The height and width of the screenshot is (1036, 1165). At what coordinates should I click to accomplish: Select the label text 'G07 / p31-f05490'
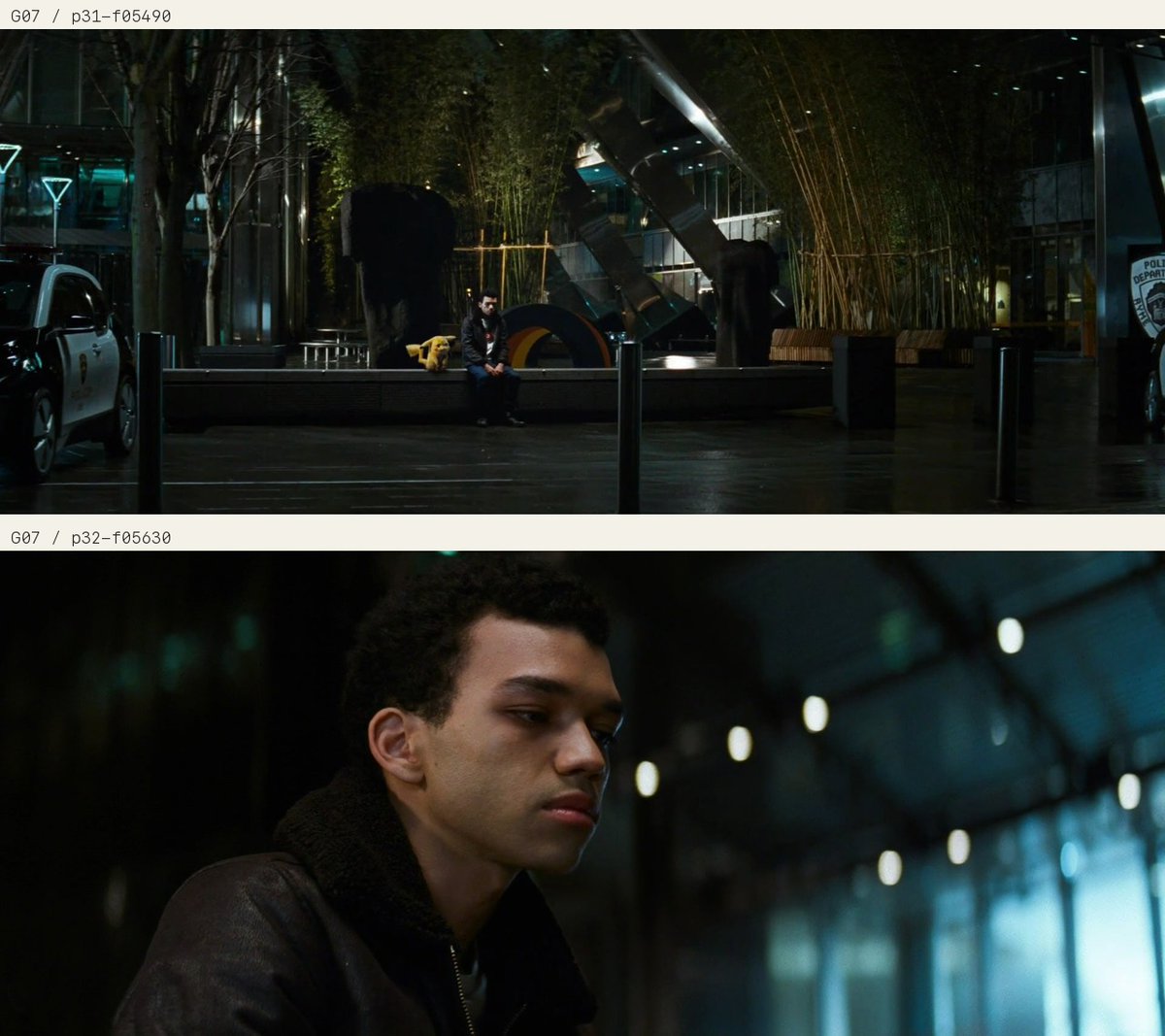[x=91, y=17]
